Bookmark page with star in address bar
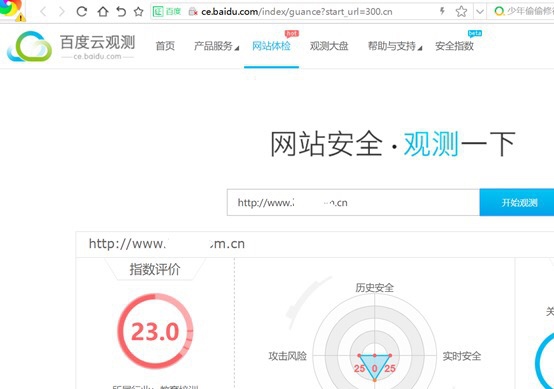554x389 pixels. click(x=461, y=12)
